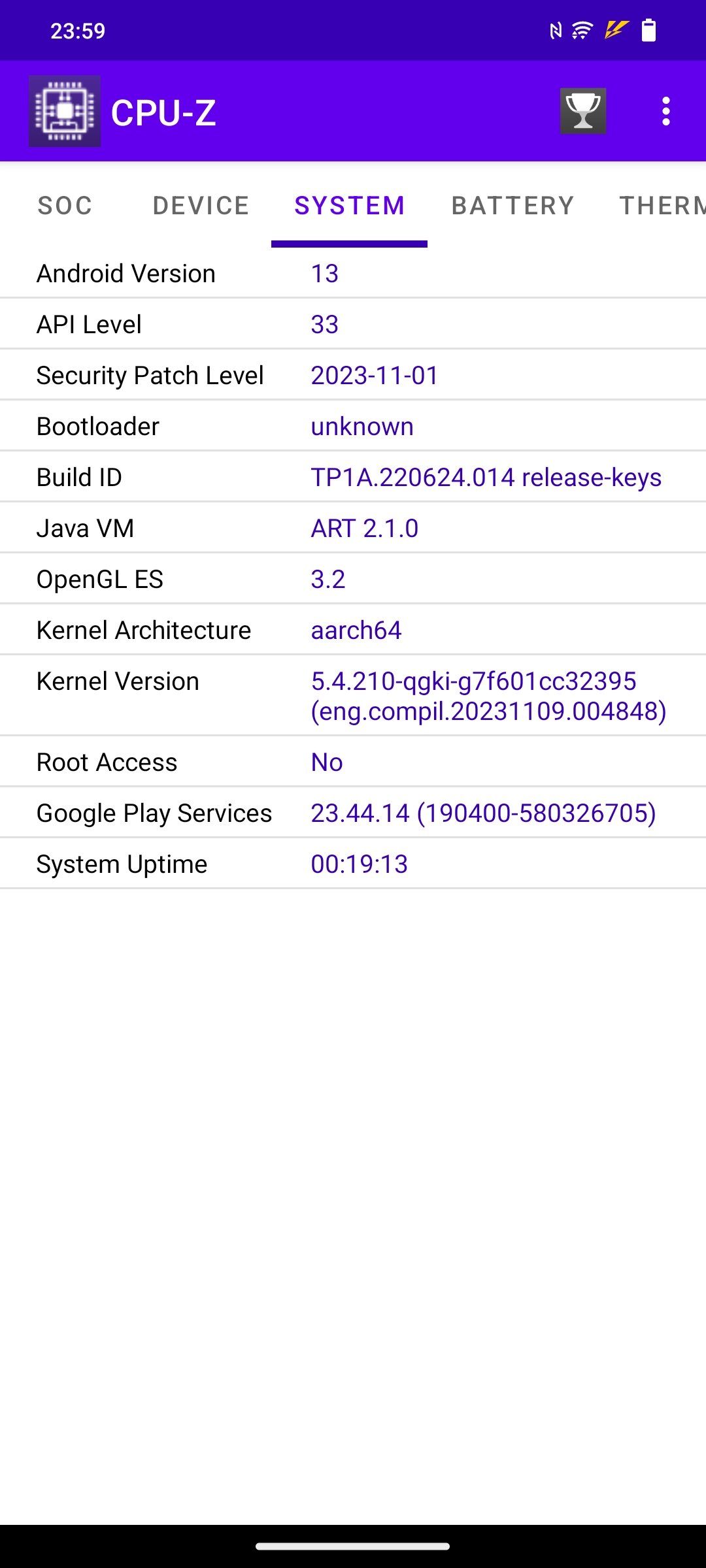This screenshot has width=706, height=1568.
Task: Tap the Android Version row
Action: pos(353,273)
